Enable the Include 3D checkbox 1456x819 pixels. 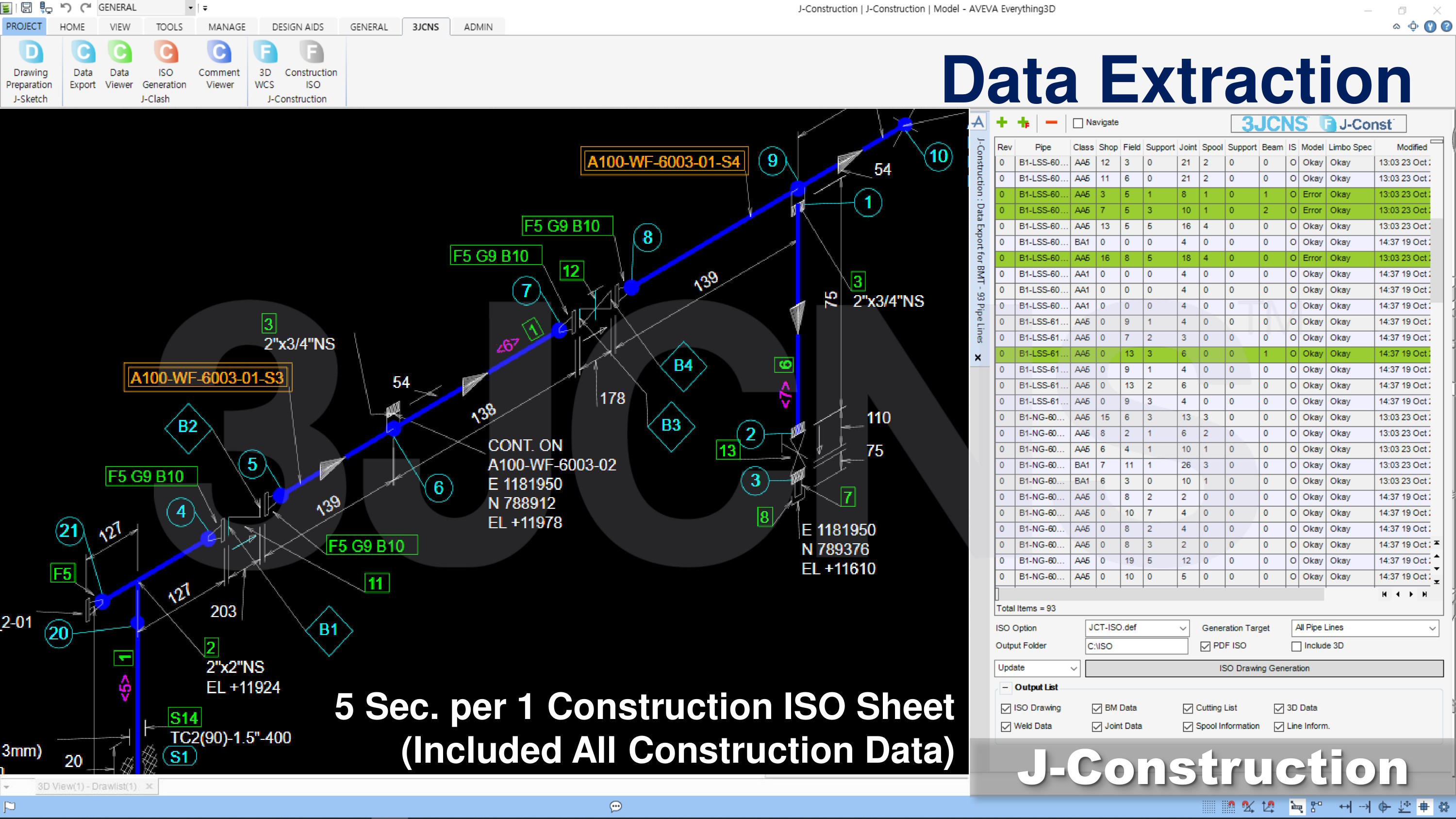coord(1297,646)
